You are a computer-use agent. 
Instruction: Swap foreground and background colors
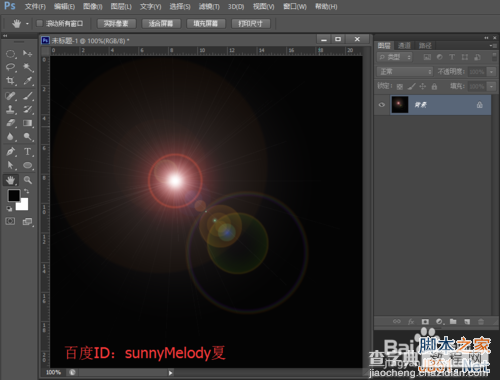[26, 192]
